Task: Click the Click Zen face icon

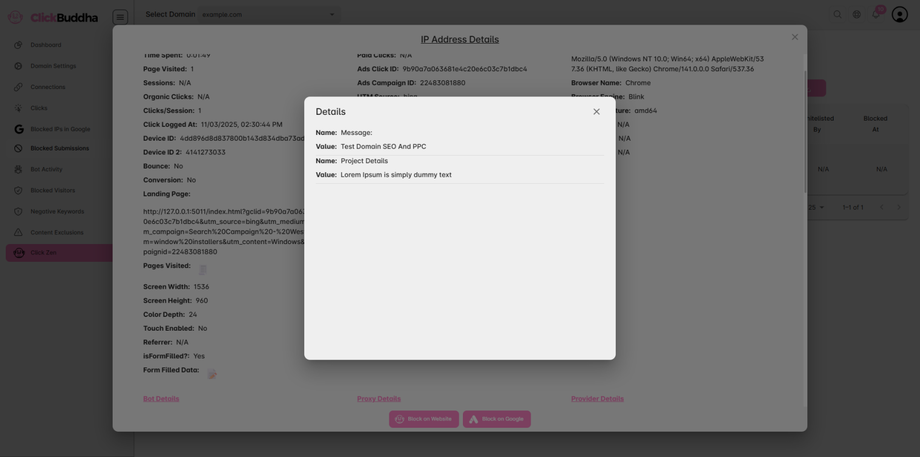Action: click(x=19, y=253)
